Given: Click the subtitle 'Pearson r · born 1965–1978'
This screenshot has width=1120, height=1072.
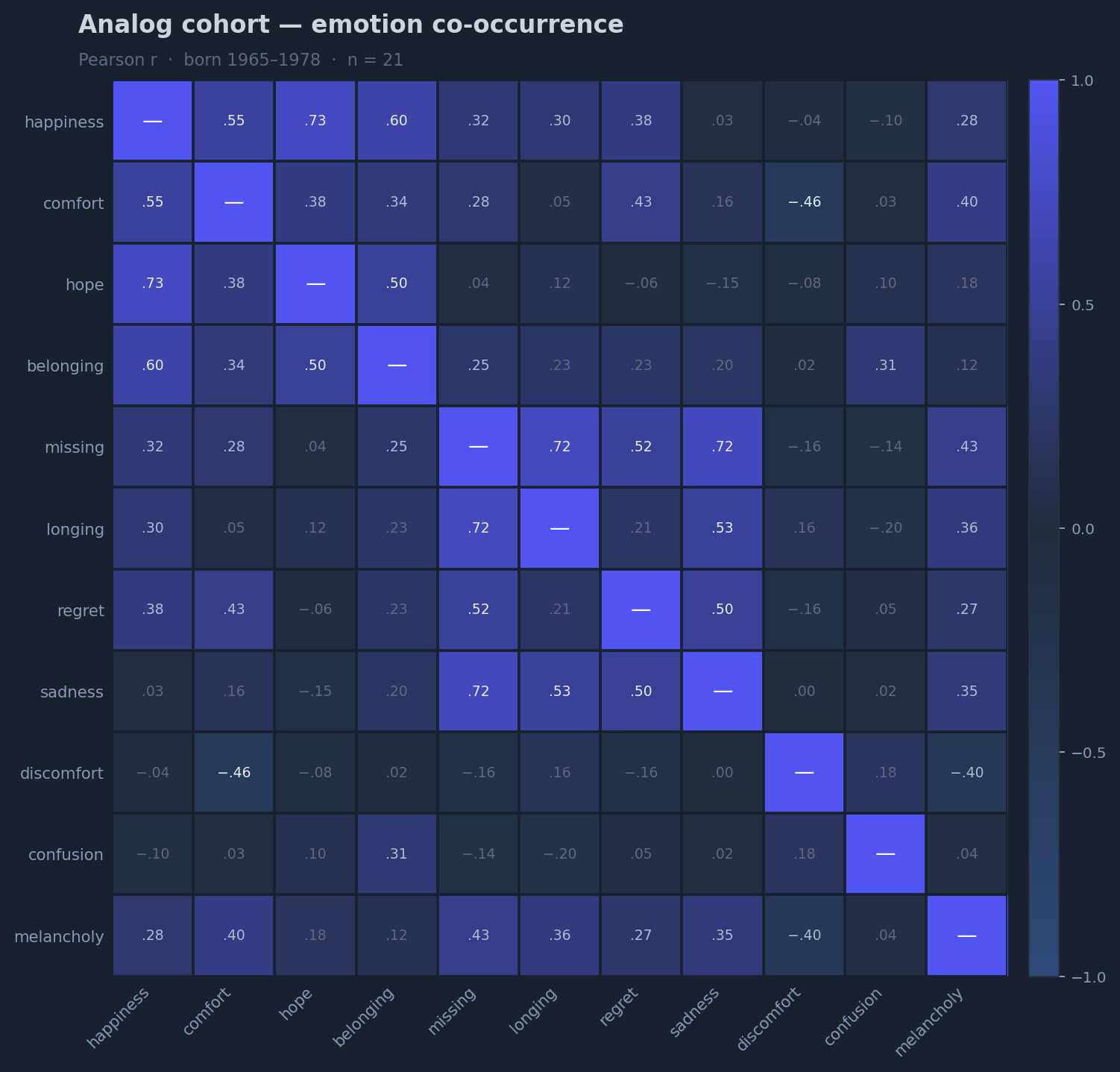Looking at the screenshot, I should click(199, 60).
